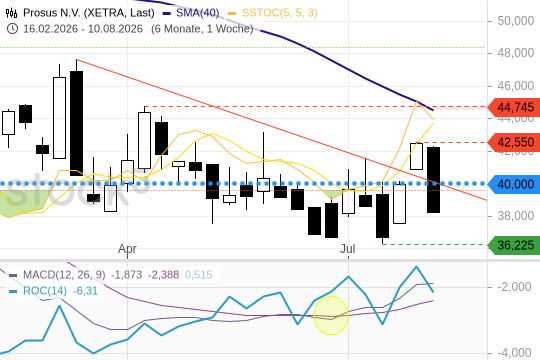Select the red 44,745 price tag

(x=514, y=107)
